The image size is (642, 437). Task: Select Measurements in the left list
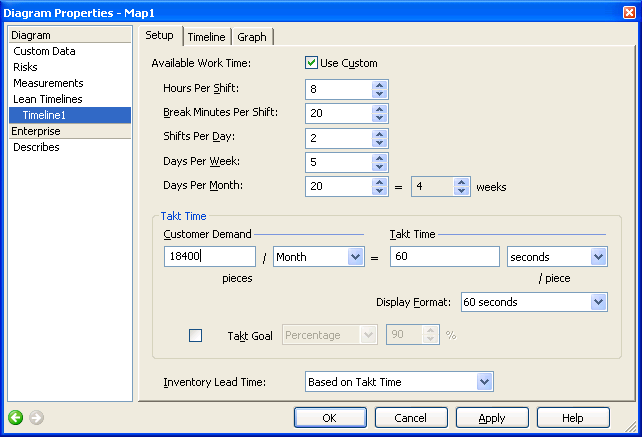tap(48, 83)
